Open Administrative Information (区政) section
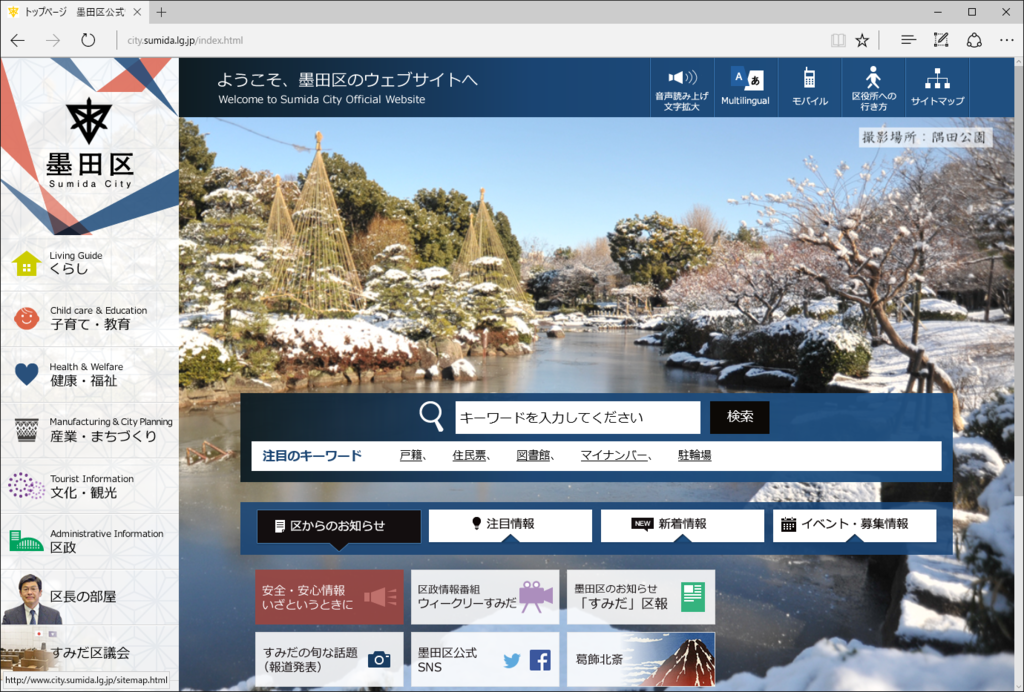The image size is (1024, 692). pyautogui.click(x=89, y=541)
